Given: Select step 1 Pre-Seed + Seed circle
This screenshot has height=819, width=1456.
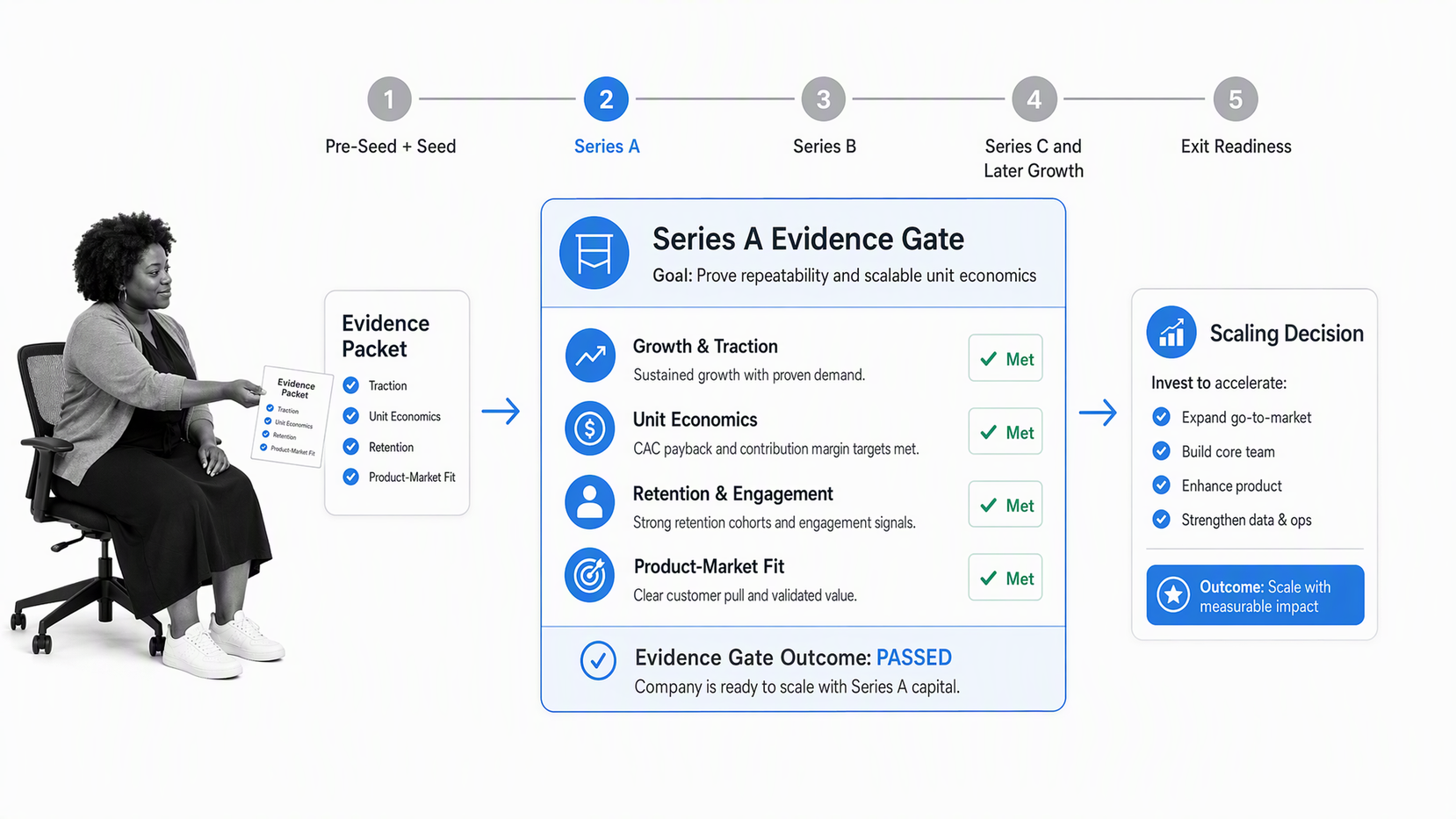Looking at the screenshot, I should coord(389,99).
